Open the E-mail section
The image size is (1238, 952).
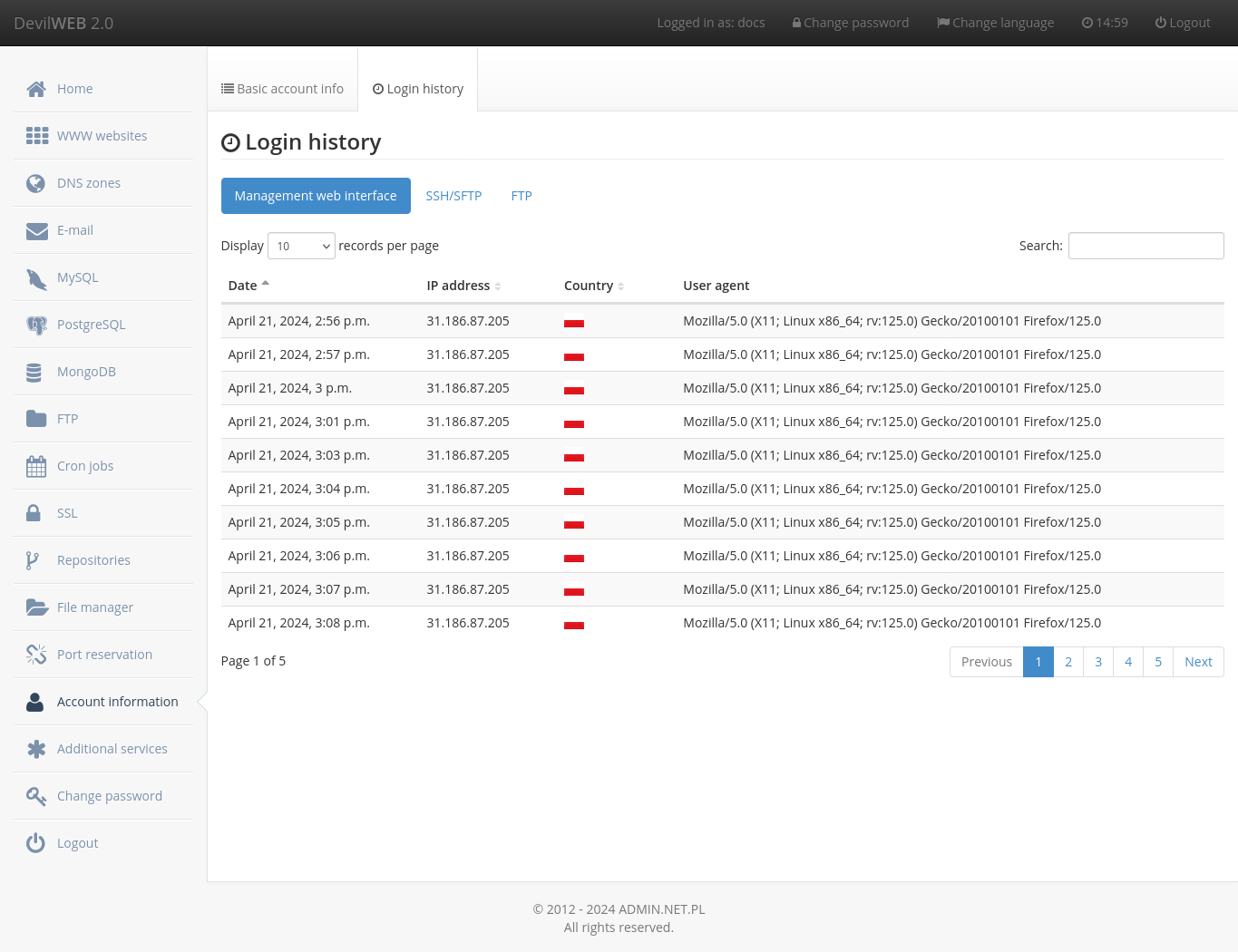(x=75, y=229)
